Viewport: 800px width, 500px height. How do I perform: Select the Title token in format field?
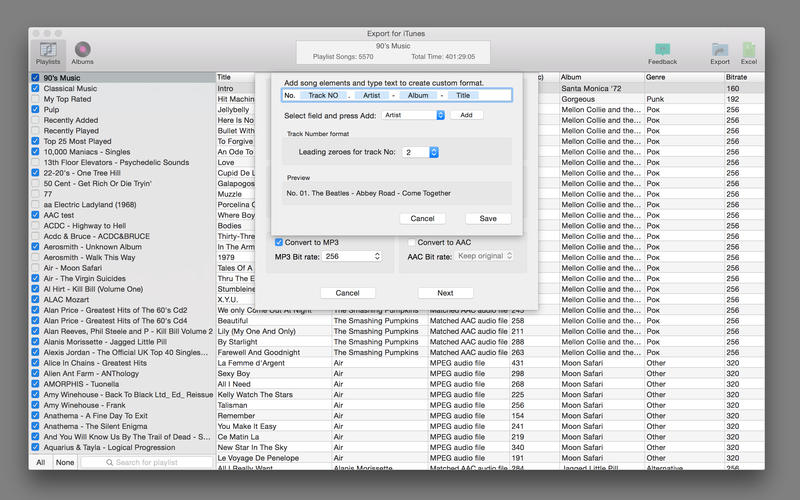coord(463,95)
